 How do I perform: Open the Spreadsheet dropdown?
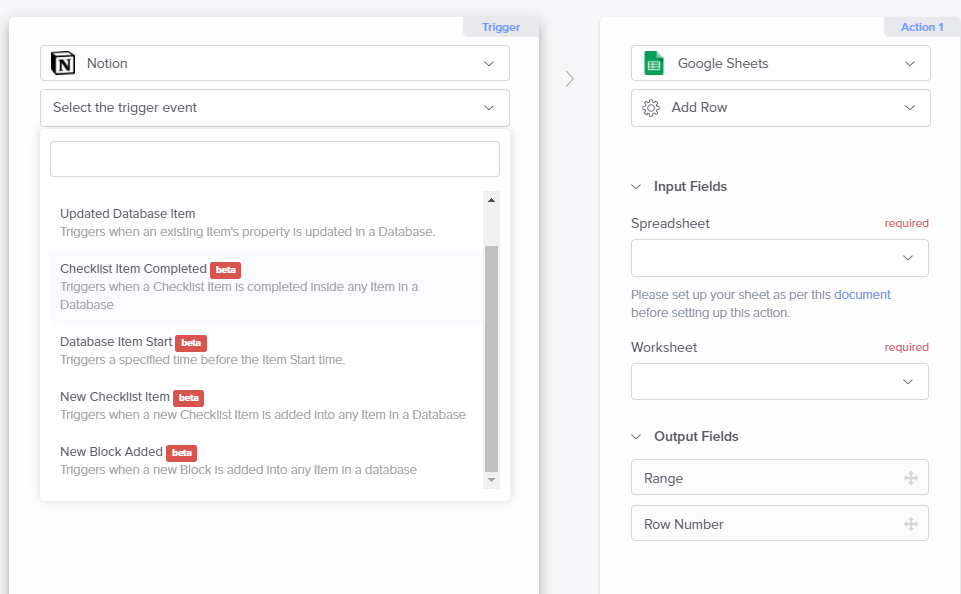point(780,258)
